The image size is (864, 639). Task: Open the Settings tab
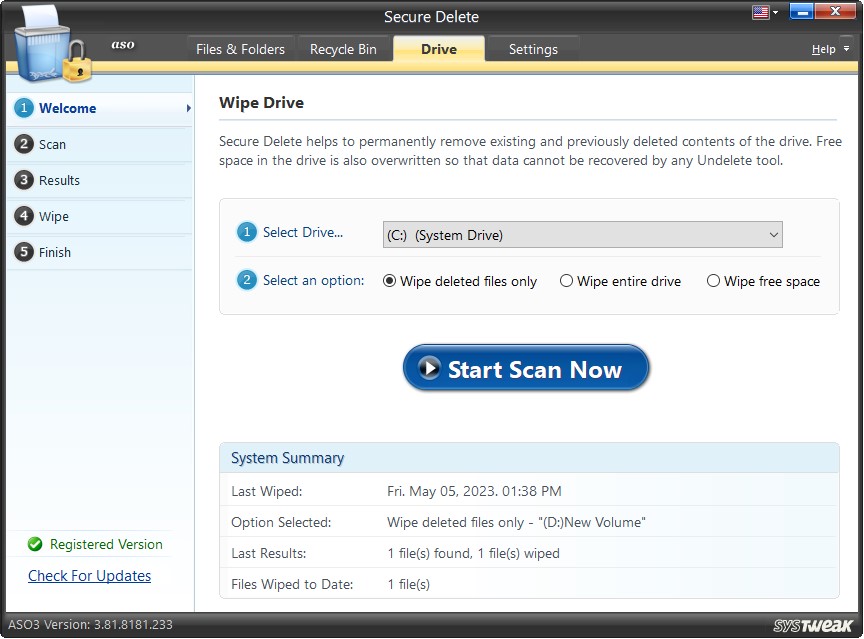[533, 48]
